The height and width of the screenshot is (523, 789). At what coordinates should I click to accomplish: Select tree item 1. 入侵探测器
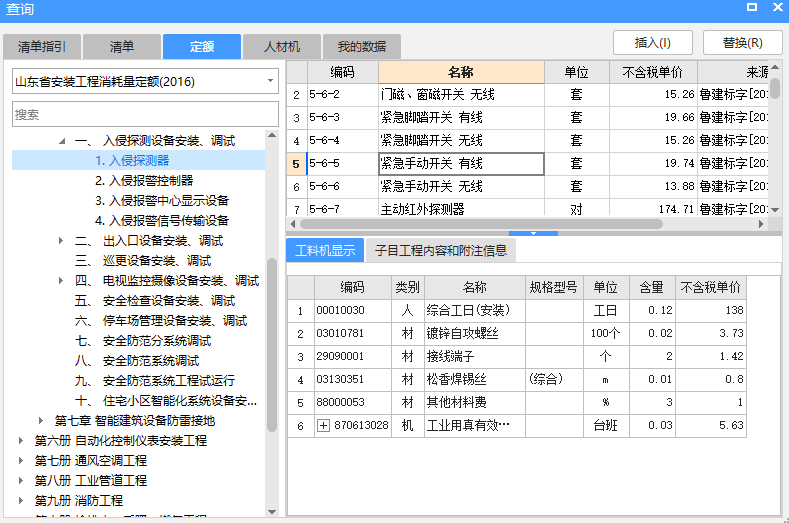click(132, 161)
